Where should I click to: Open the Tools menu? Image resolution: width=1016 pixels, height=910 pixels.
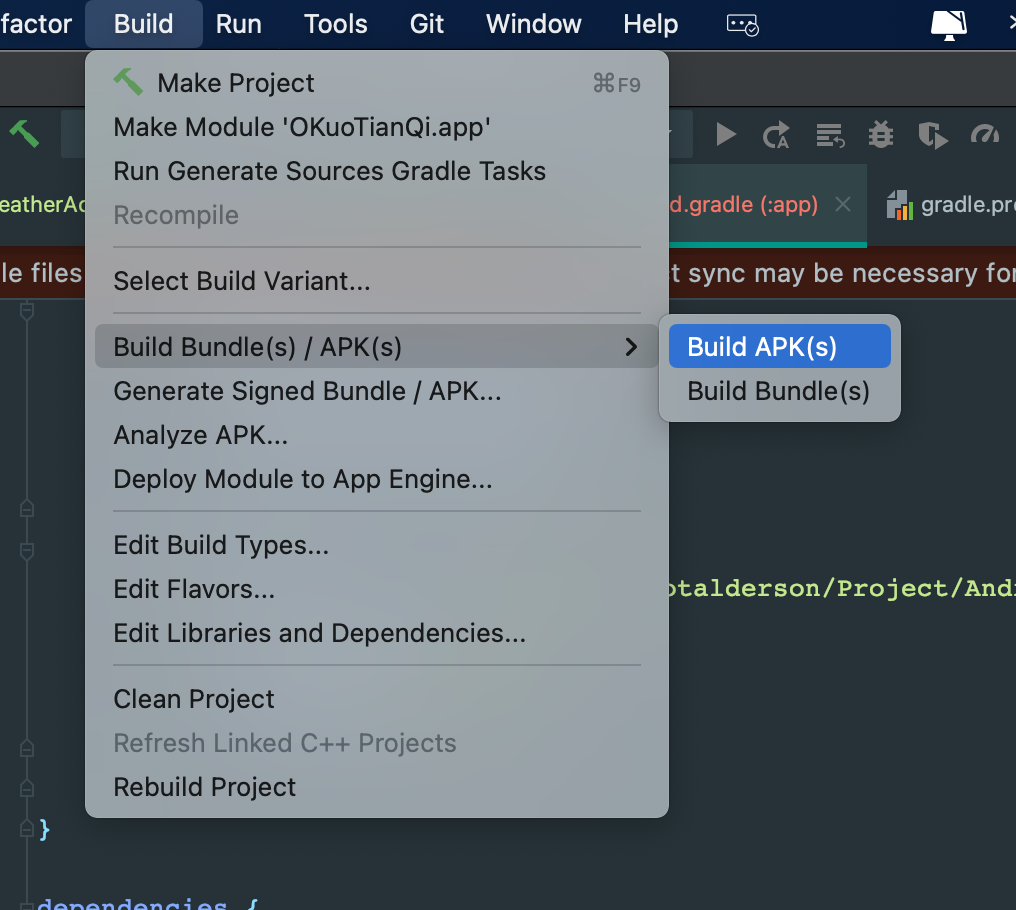pos(336,24)
